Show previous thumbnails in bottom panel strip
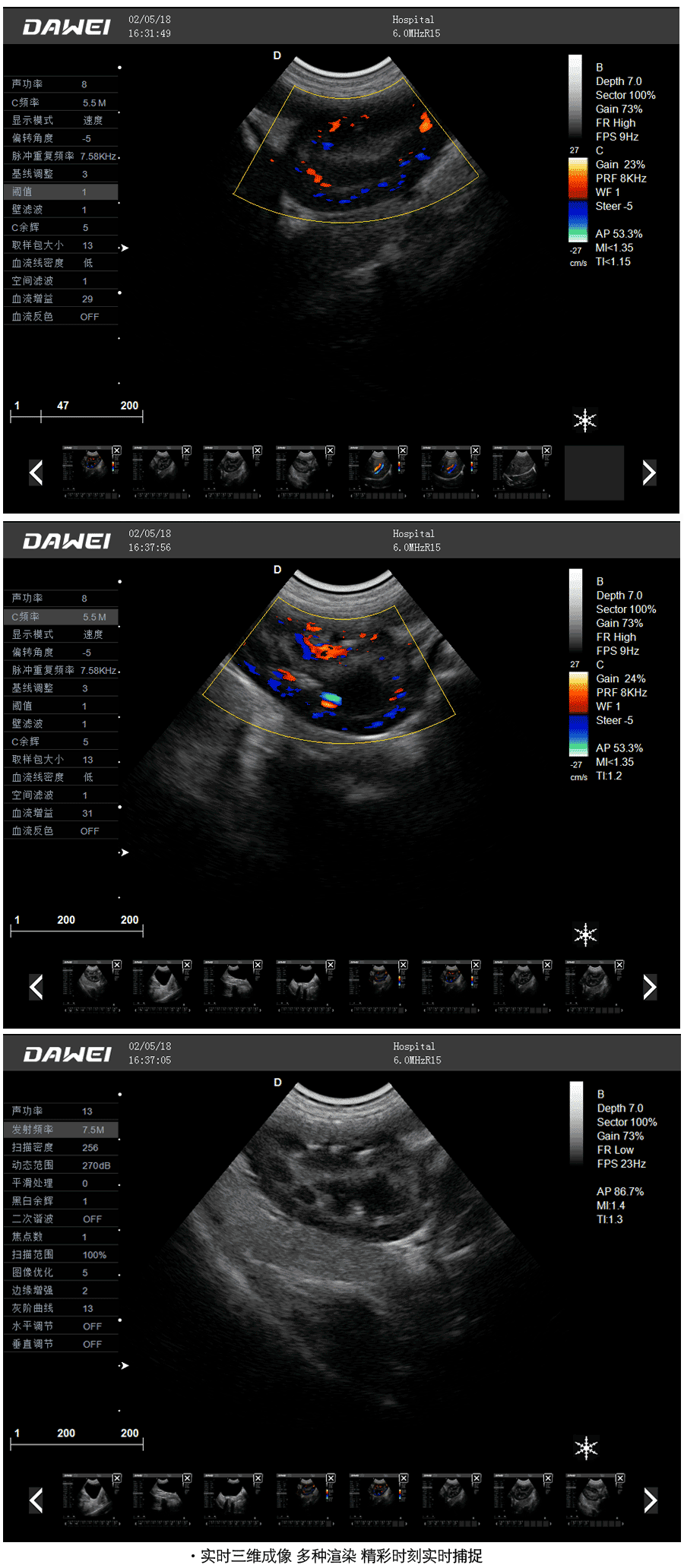Screen dimensions: 684x1568 (36, 1500)
